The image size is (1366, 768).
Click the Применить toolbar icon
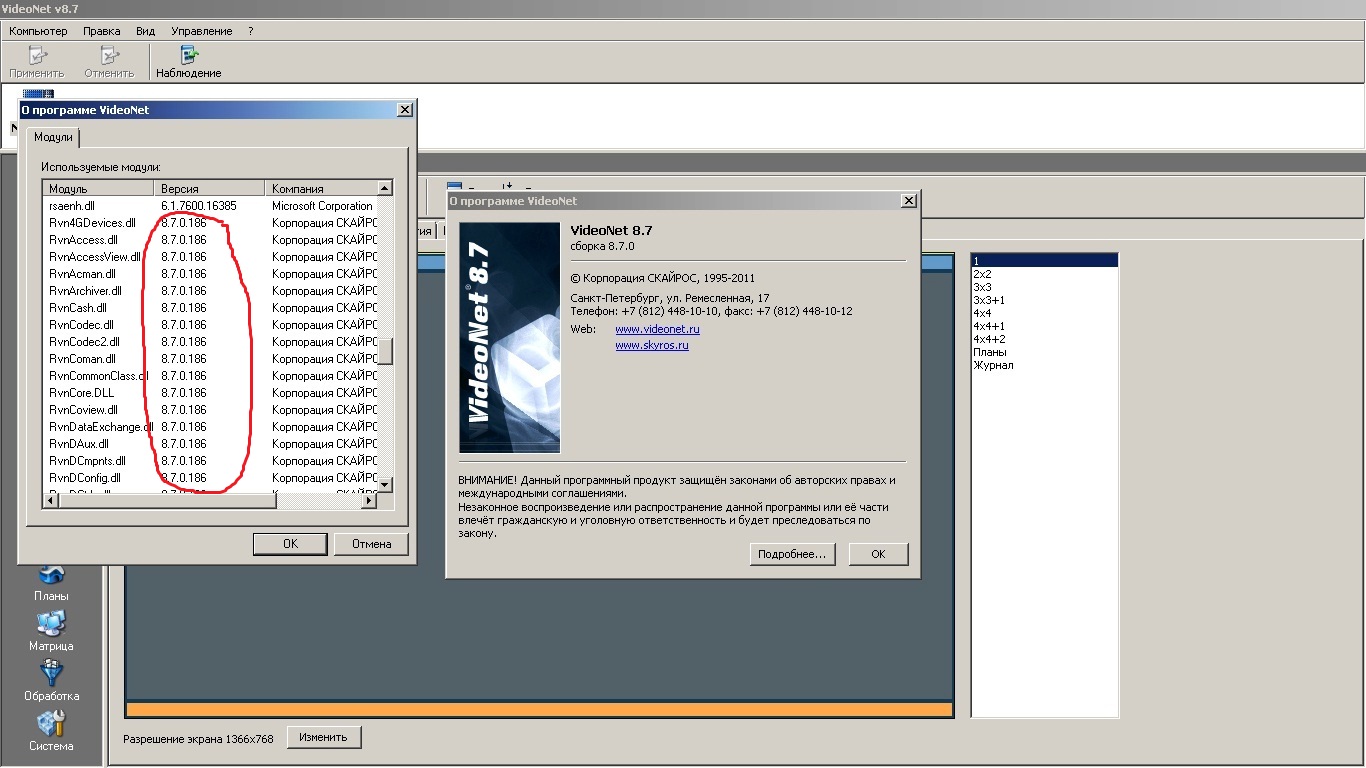(x=37, y=56)
